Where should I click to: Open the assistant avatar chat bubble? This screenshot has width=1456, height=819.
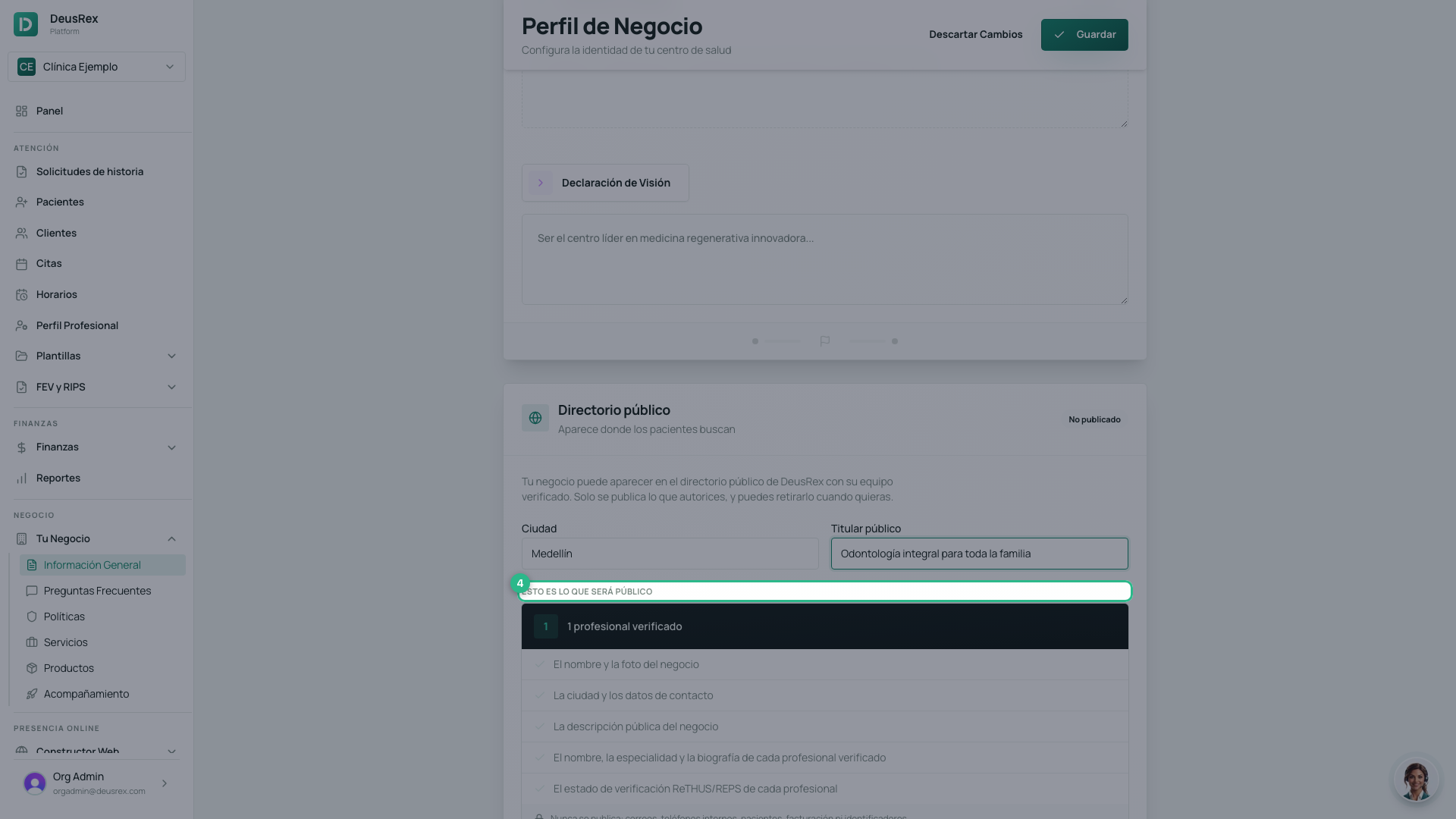pyautogui.click(x=1416, y=779)
